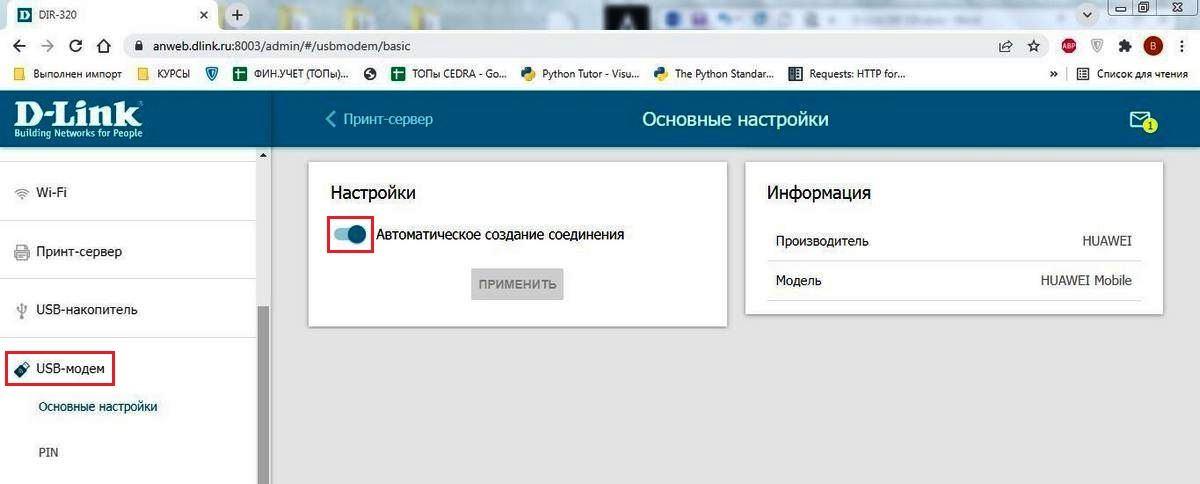The width and height of the screenshot is (1200, 484).
Task: Open the browser profile avatar B
Action: tap(1153, 46)
